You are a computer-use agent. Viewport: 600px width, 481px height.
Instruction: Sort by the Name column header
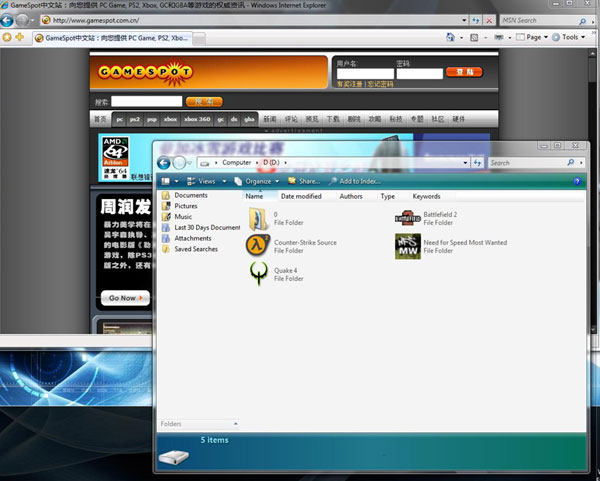(260, 196)
